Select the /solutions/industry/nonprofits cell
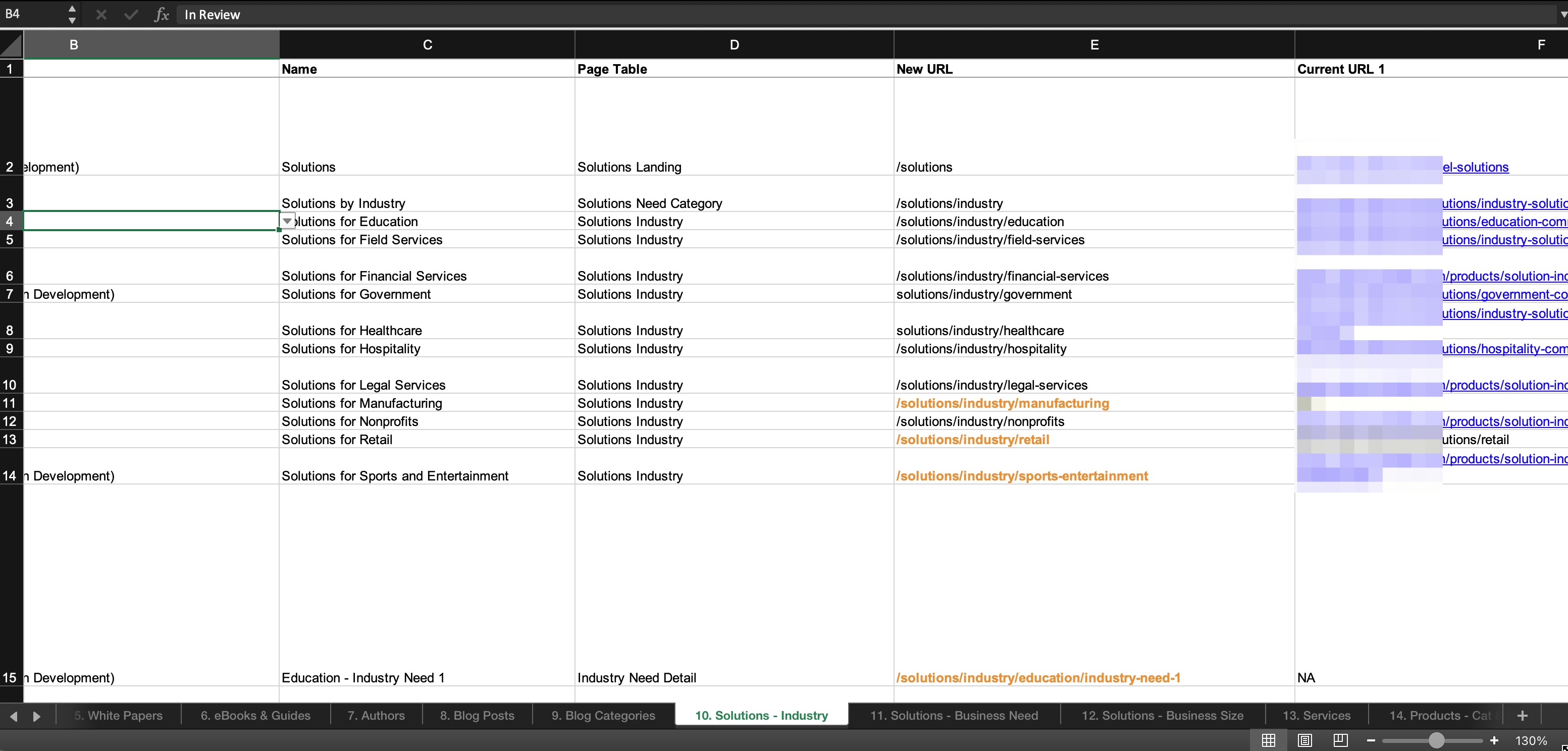 click(1094, 421)
